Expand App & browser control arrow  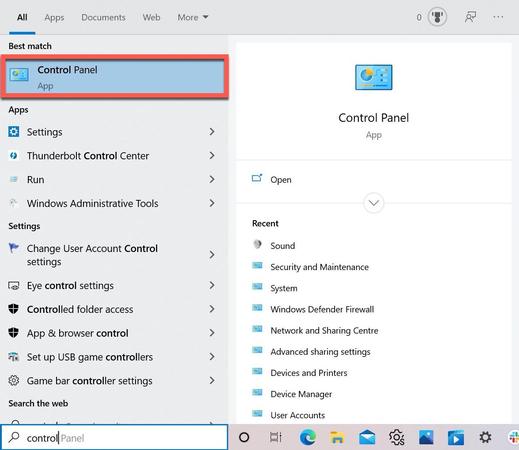212,333
